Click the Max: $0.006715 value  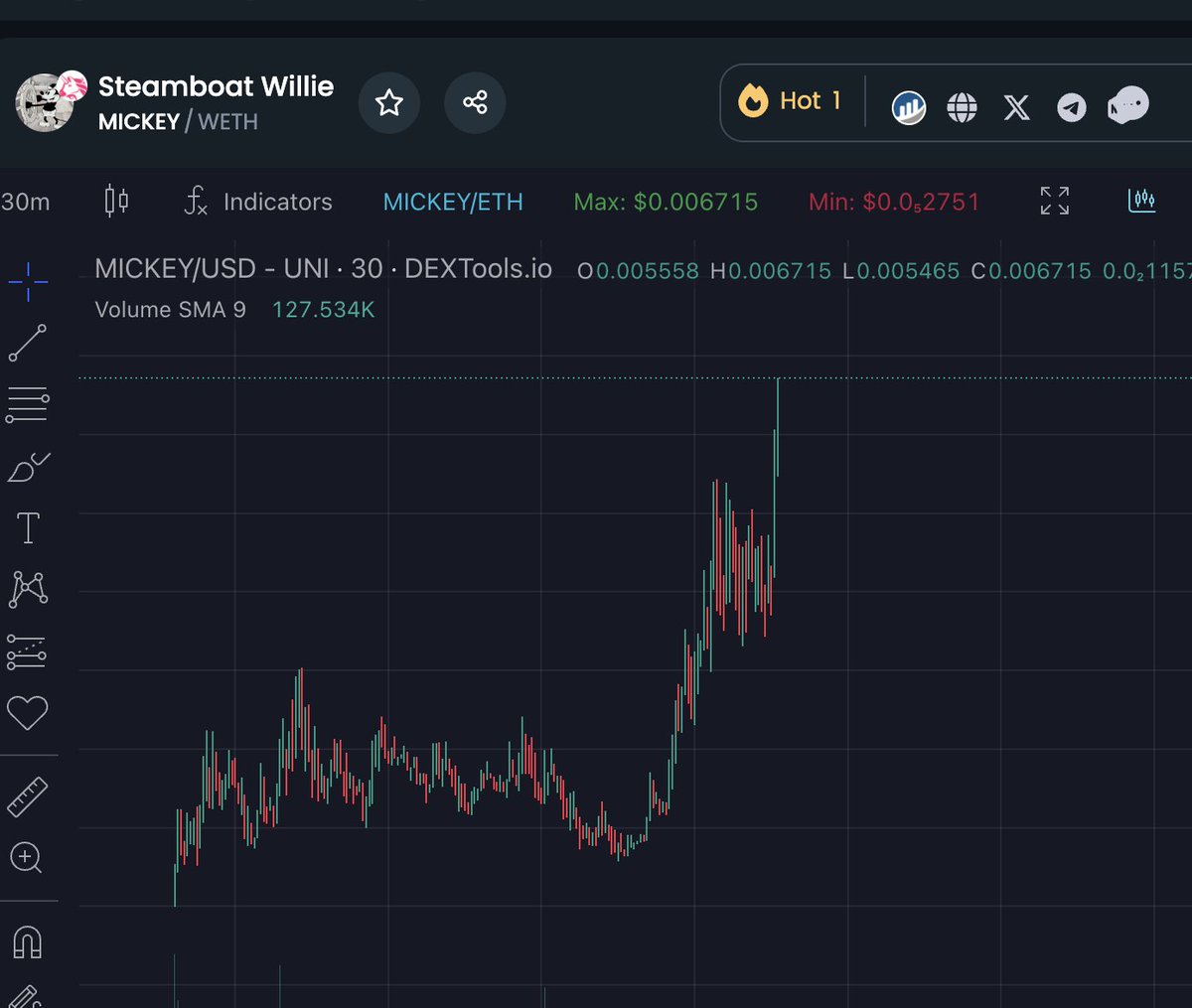click(x=666, y=202)
